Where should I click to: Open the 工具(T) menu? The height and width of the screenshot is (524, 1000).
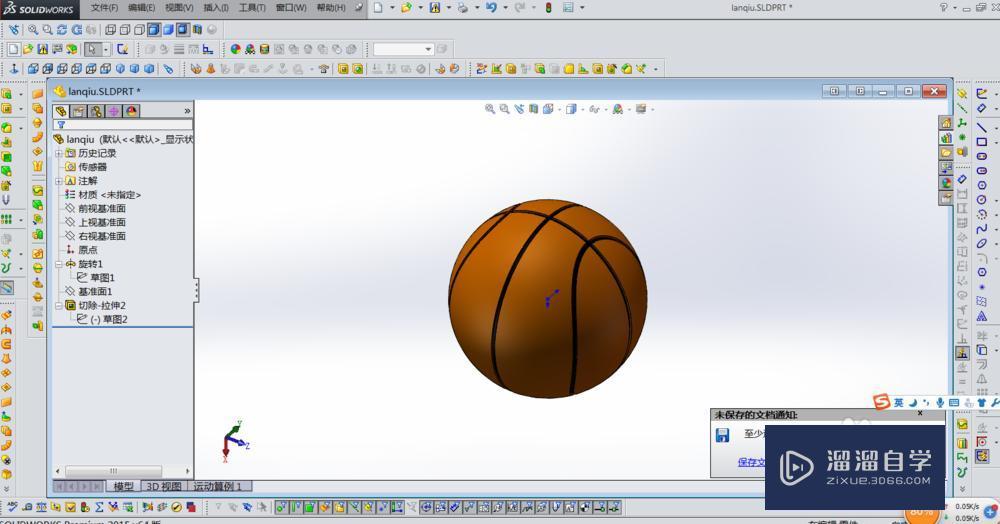tap(252, 8)
